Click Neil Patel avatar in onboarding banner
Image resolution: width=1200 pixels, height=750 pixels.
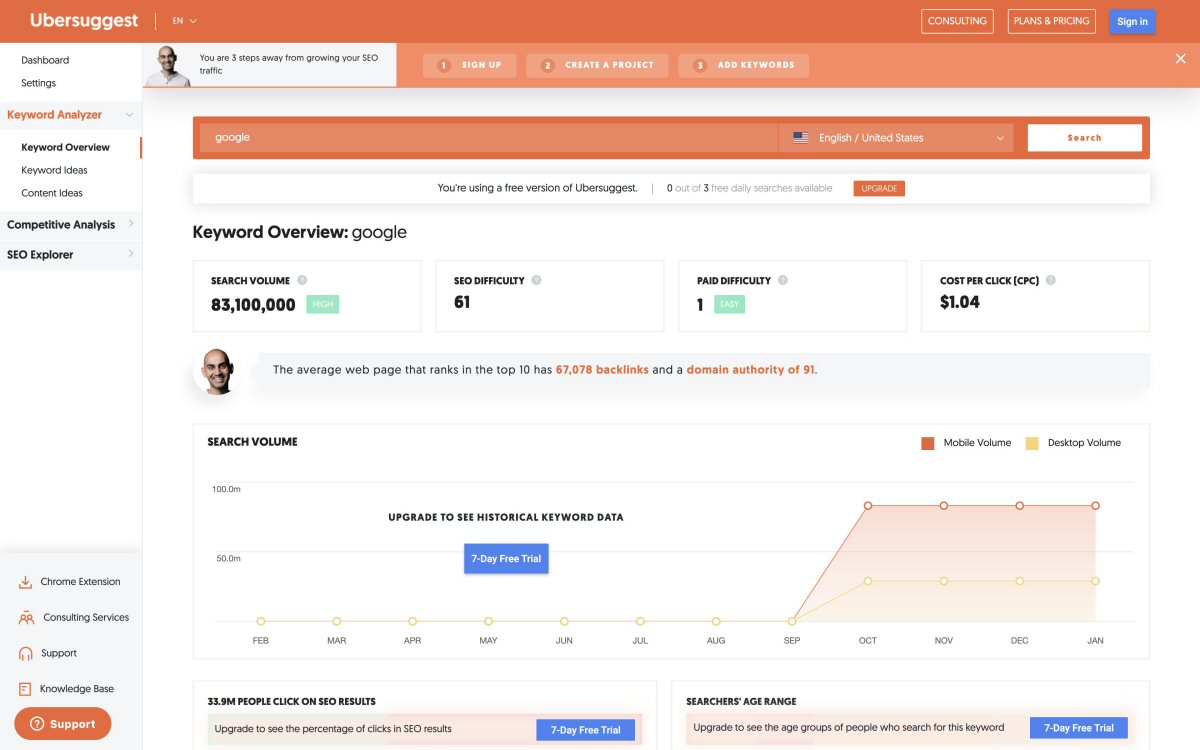click(168, 66)
